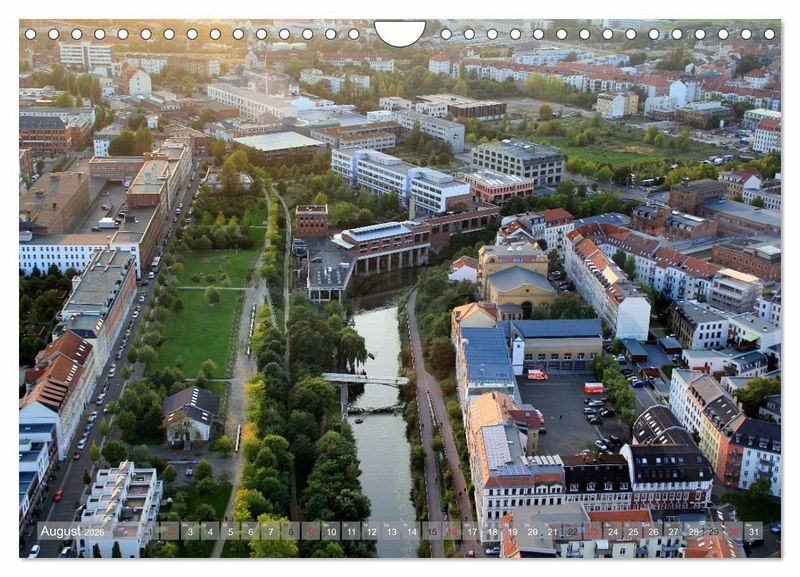Click the orange truck in the parking lot

pos(593,387)
